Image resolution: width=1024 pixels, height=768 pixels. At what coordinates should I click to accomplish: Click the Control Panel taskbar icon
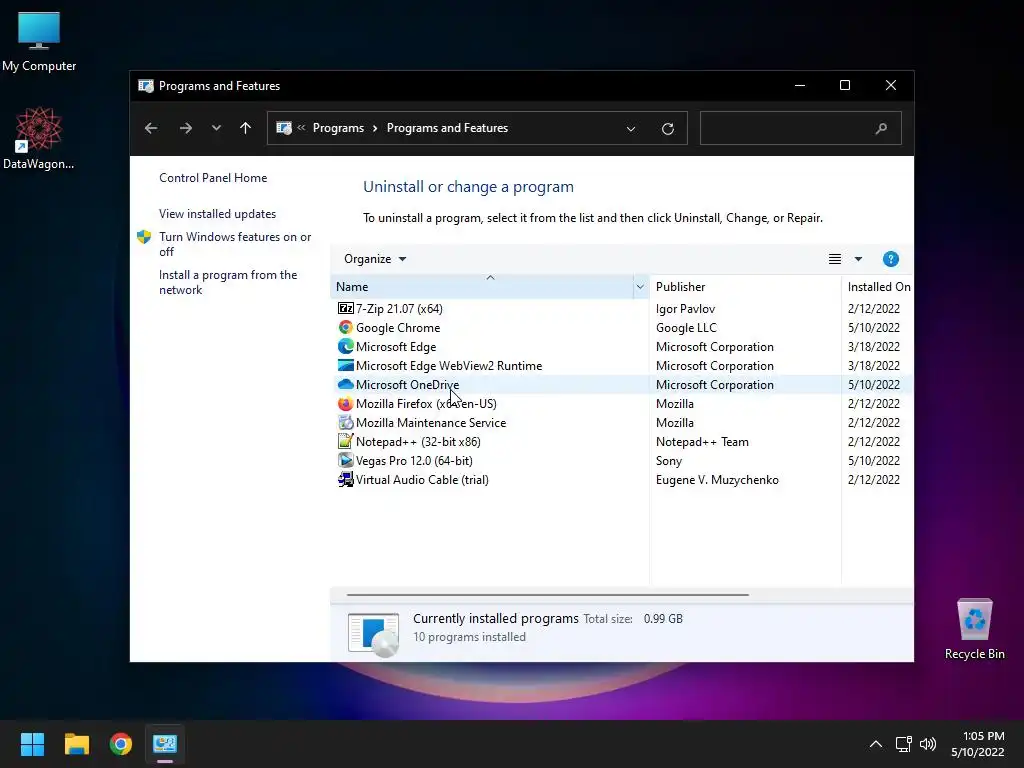[x=165, y=743]
